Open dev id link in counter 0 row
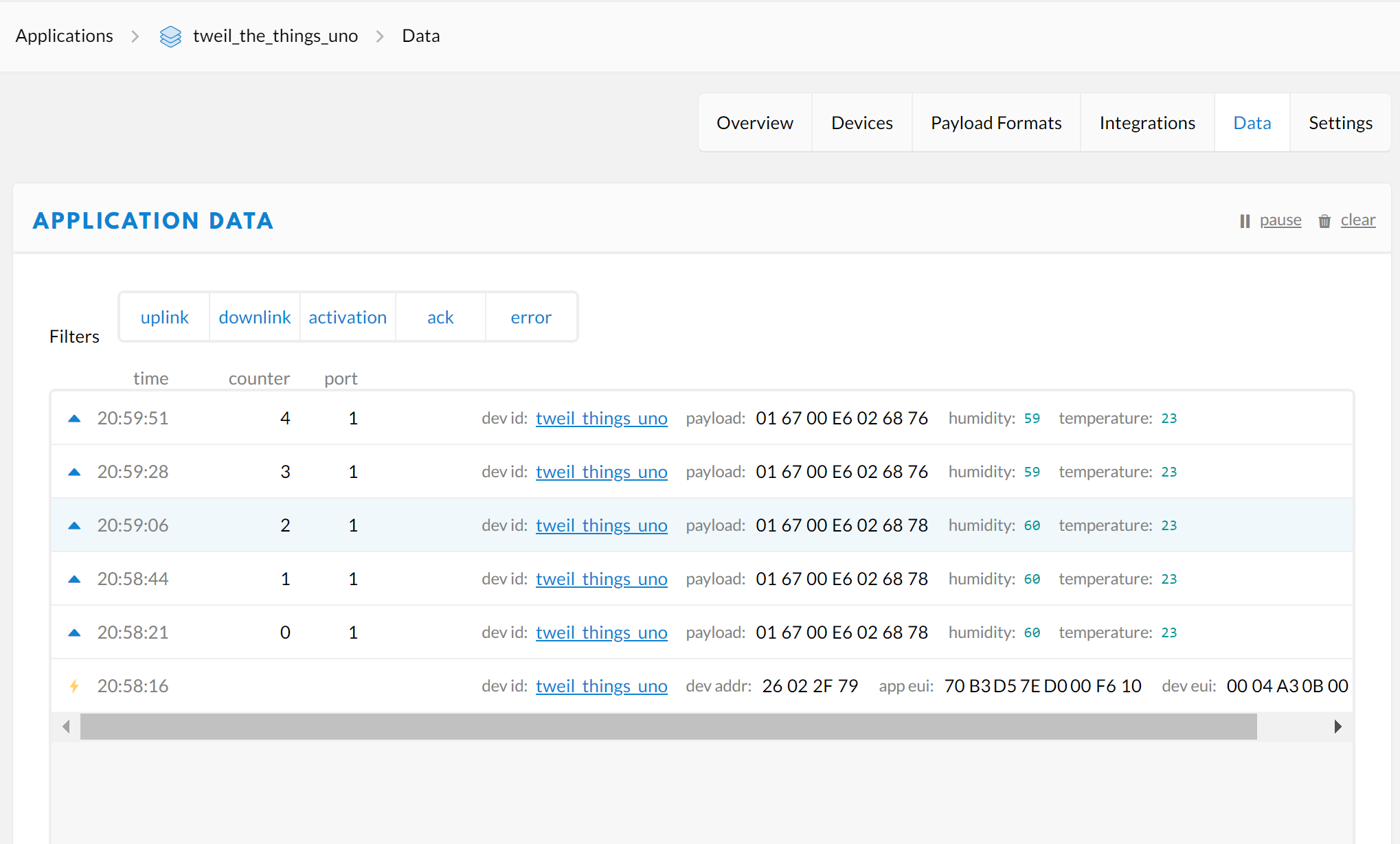Screen dimensions: 1400x844 click(602, 632)
